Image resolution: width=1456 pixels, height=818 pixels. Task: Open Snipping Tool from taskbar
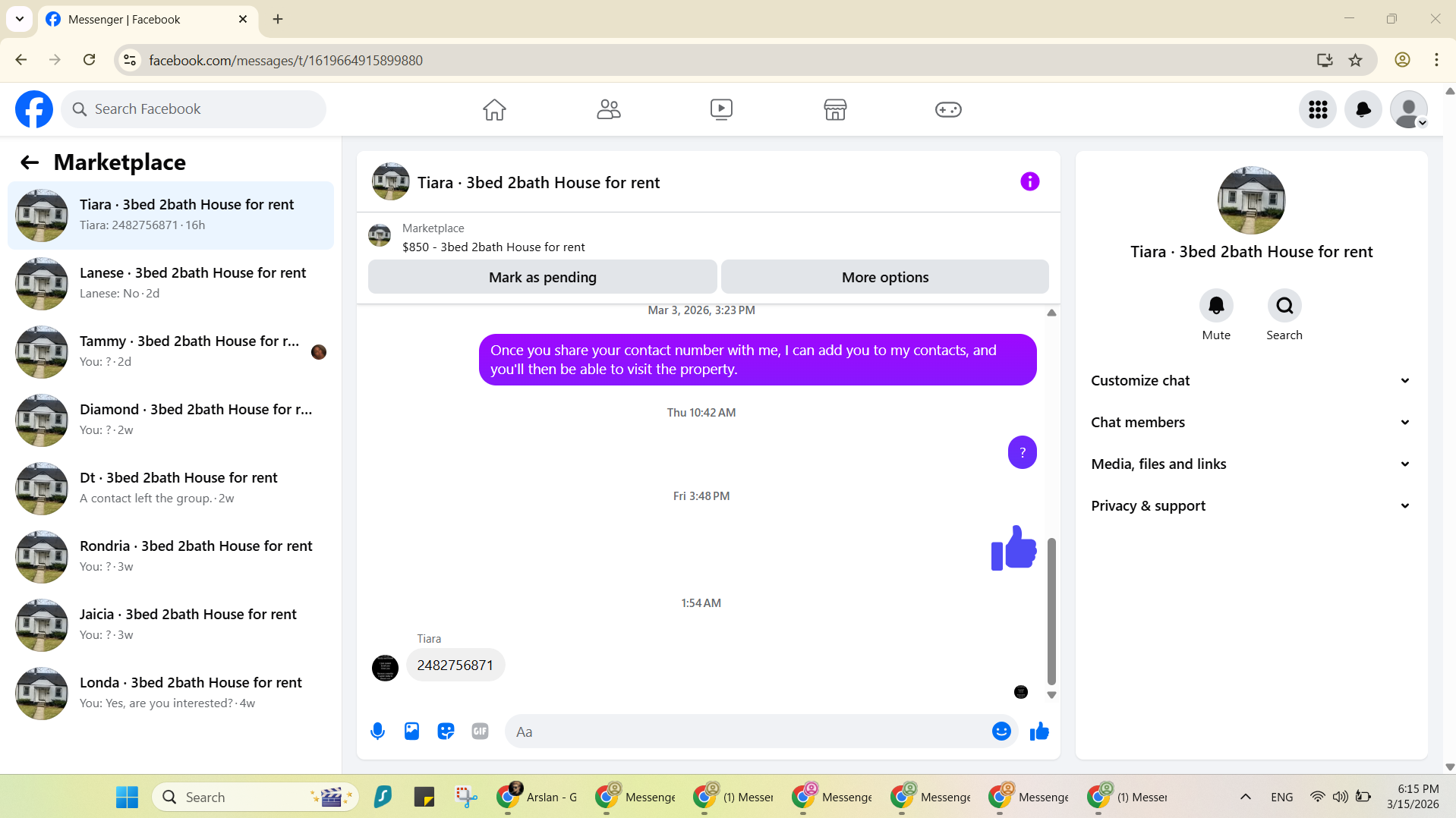pos(466,797)
